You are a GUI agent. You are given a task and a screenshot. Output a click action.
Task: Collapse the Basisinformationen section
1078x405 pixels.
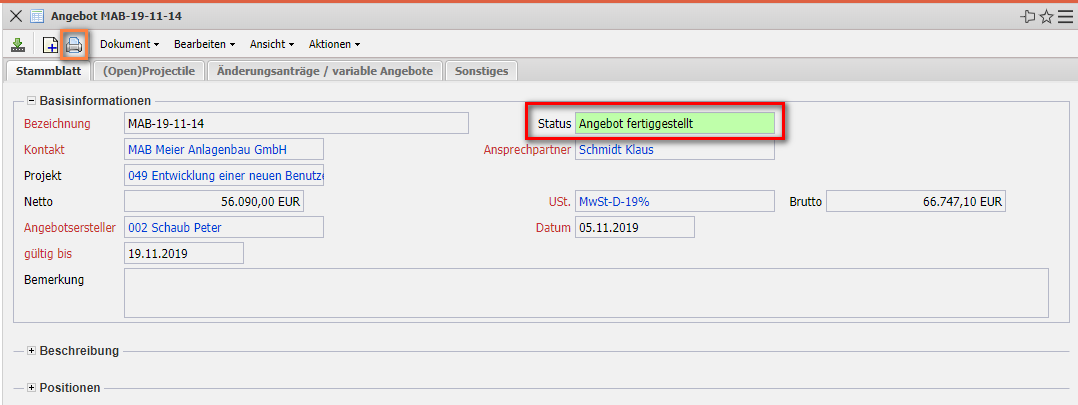[x=31, y=100]
